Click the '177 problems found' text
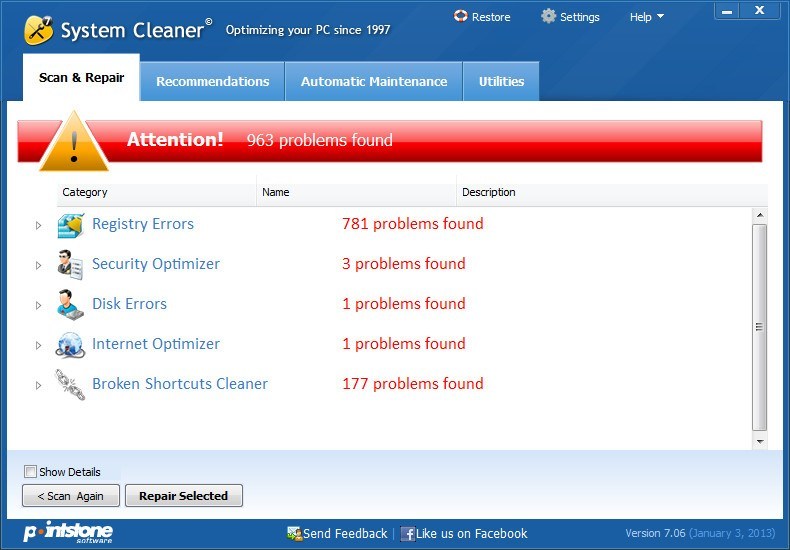The height and width of the screenshot is (550, 790). (x=413, y=384)
